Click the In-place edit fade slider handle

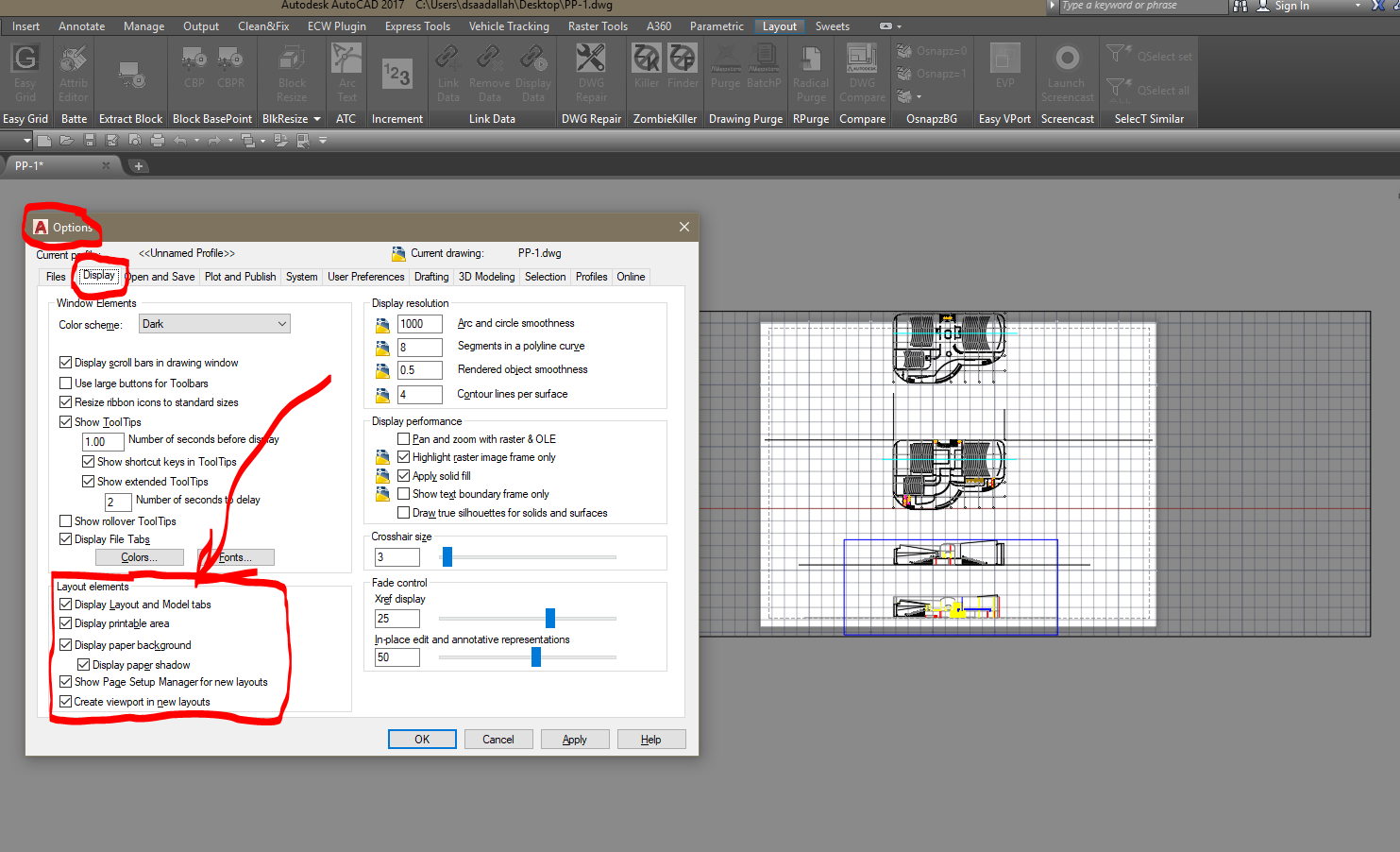(536, 657)
